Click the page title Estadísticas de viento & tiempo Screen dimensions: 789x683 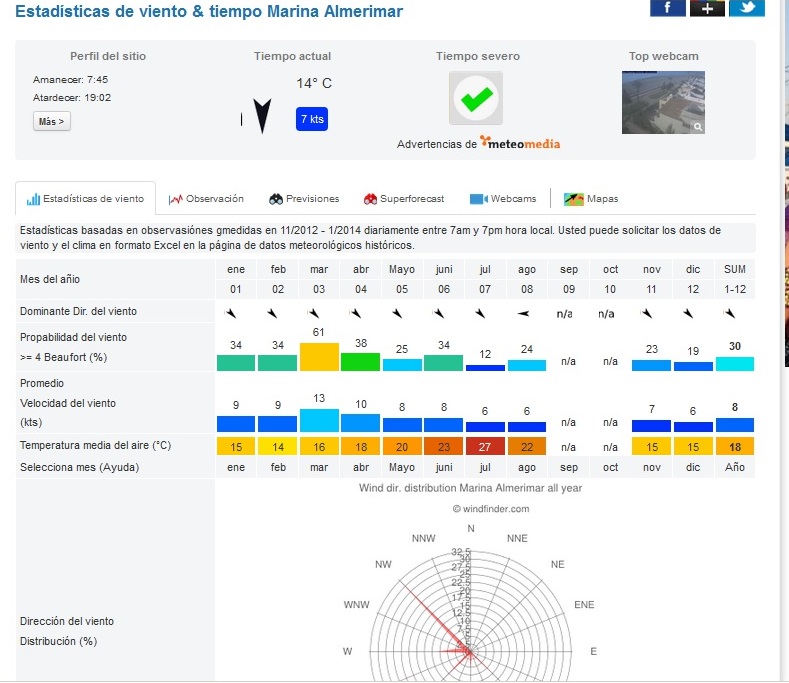coord(209,11)
